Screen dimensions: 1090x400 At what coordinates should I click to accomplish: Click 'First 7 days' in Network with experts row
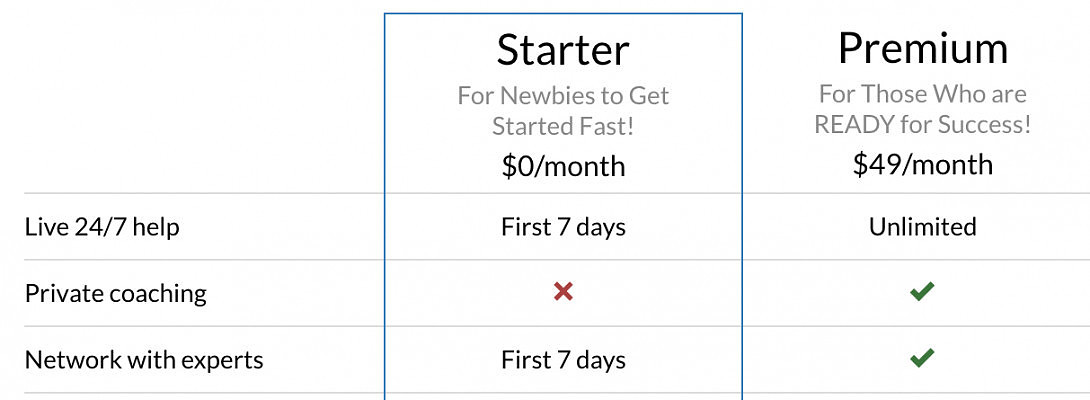coord(563,359)
